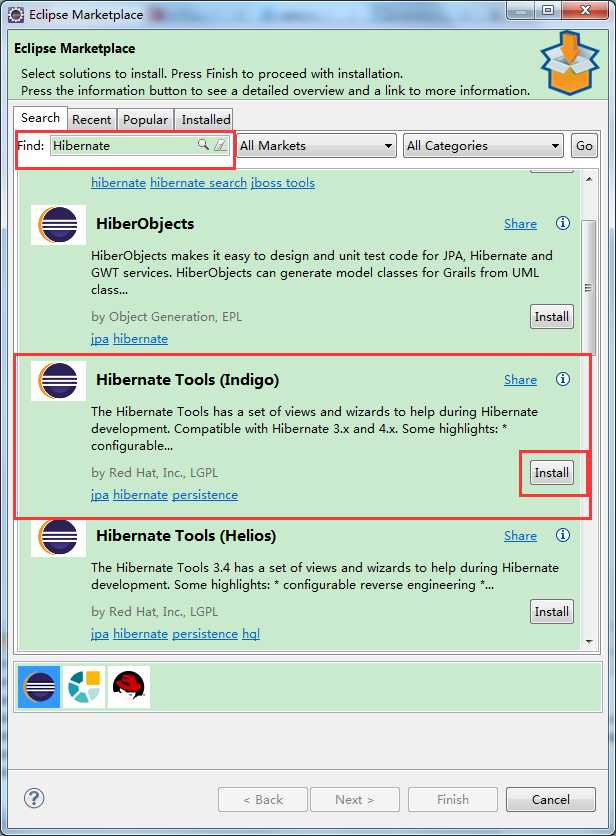Image resolution: width=616 pixels, height=836 pixels.
Task: Select the Eclipse marketplace catalog icon
Action: click(x=39, y=687)
